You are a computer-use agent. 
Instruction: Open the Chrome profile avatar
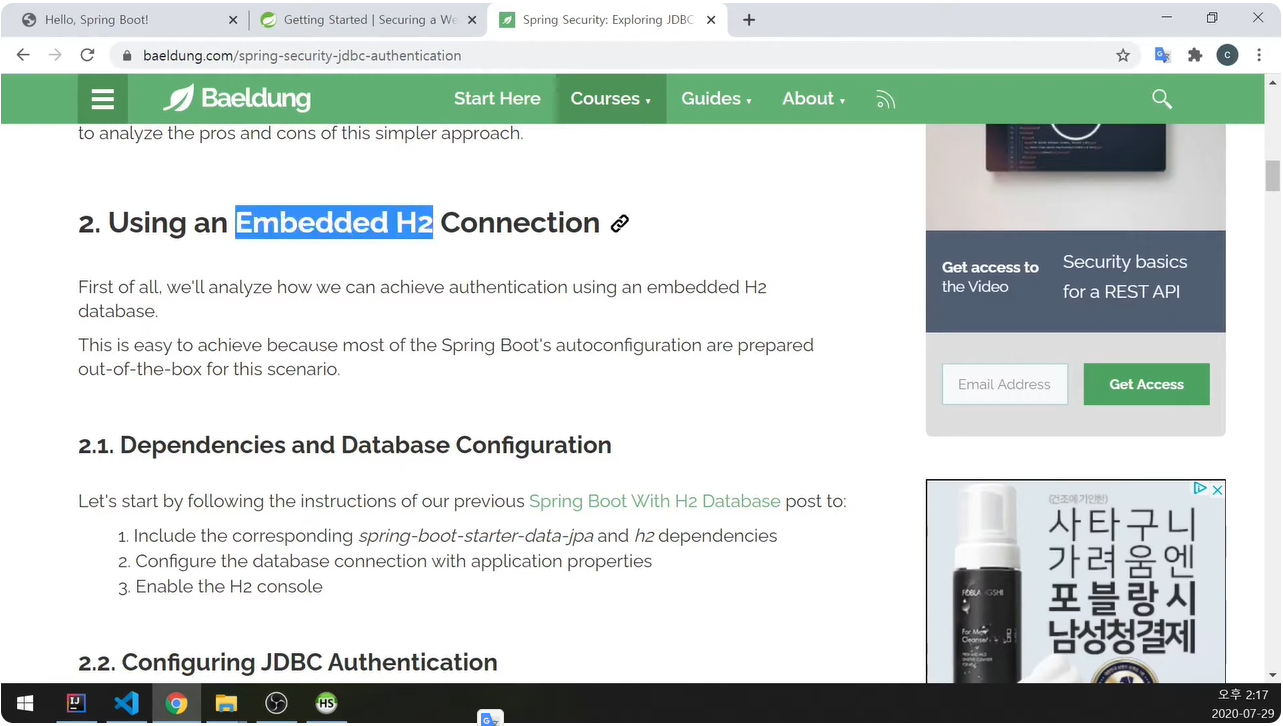(x=1227, y=55)
